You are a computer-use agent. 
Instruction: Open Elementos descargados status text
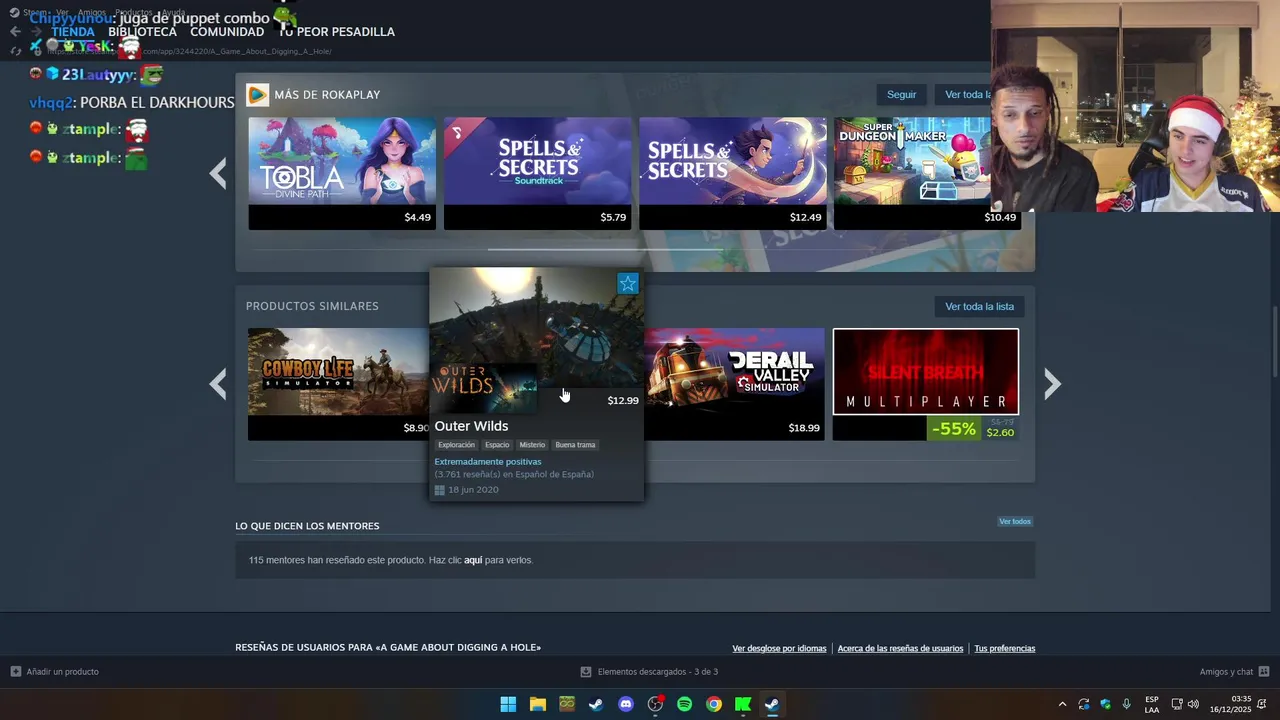click(658, 671)
